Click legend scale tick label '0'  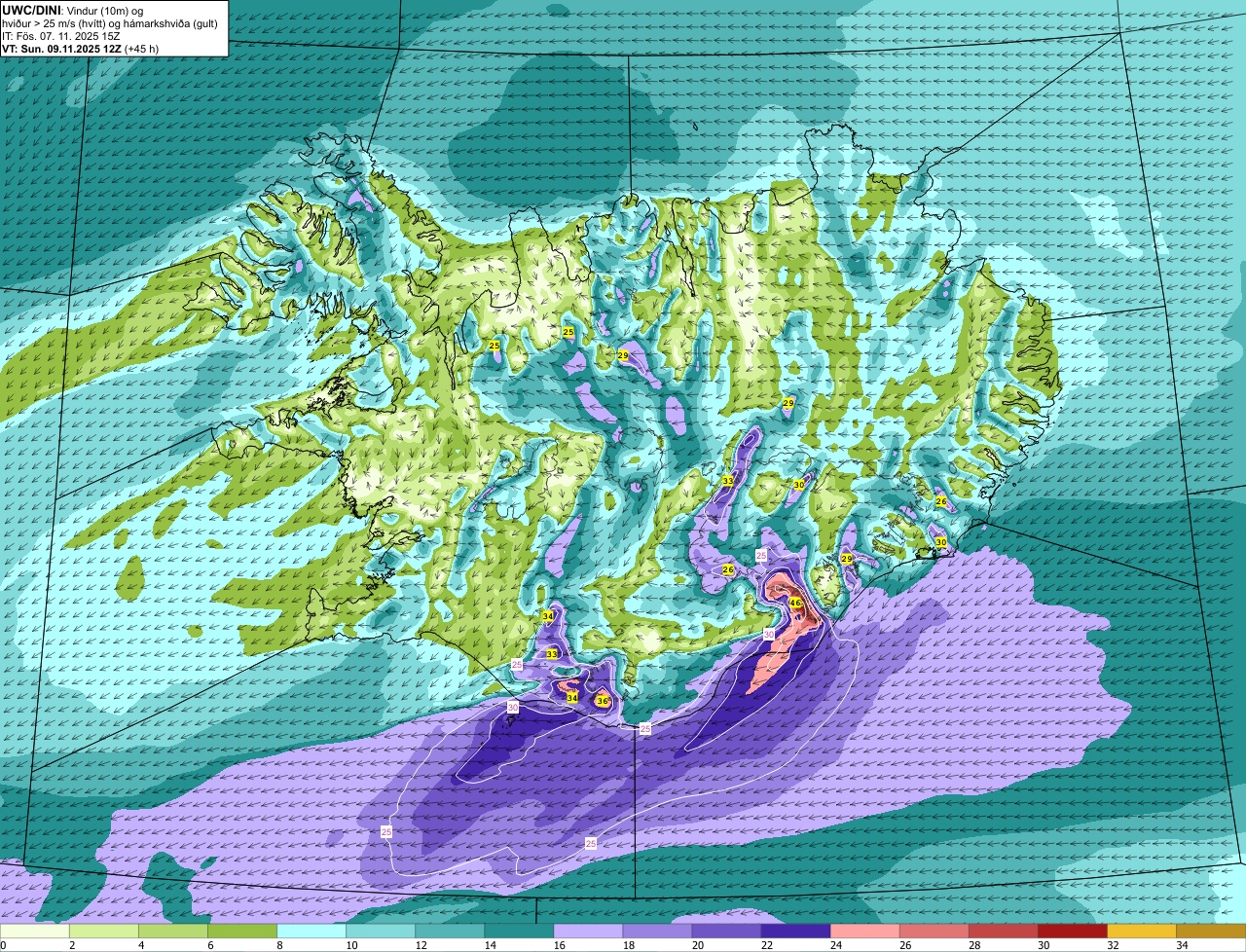(4, 945)
